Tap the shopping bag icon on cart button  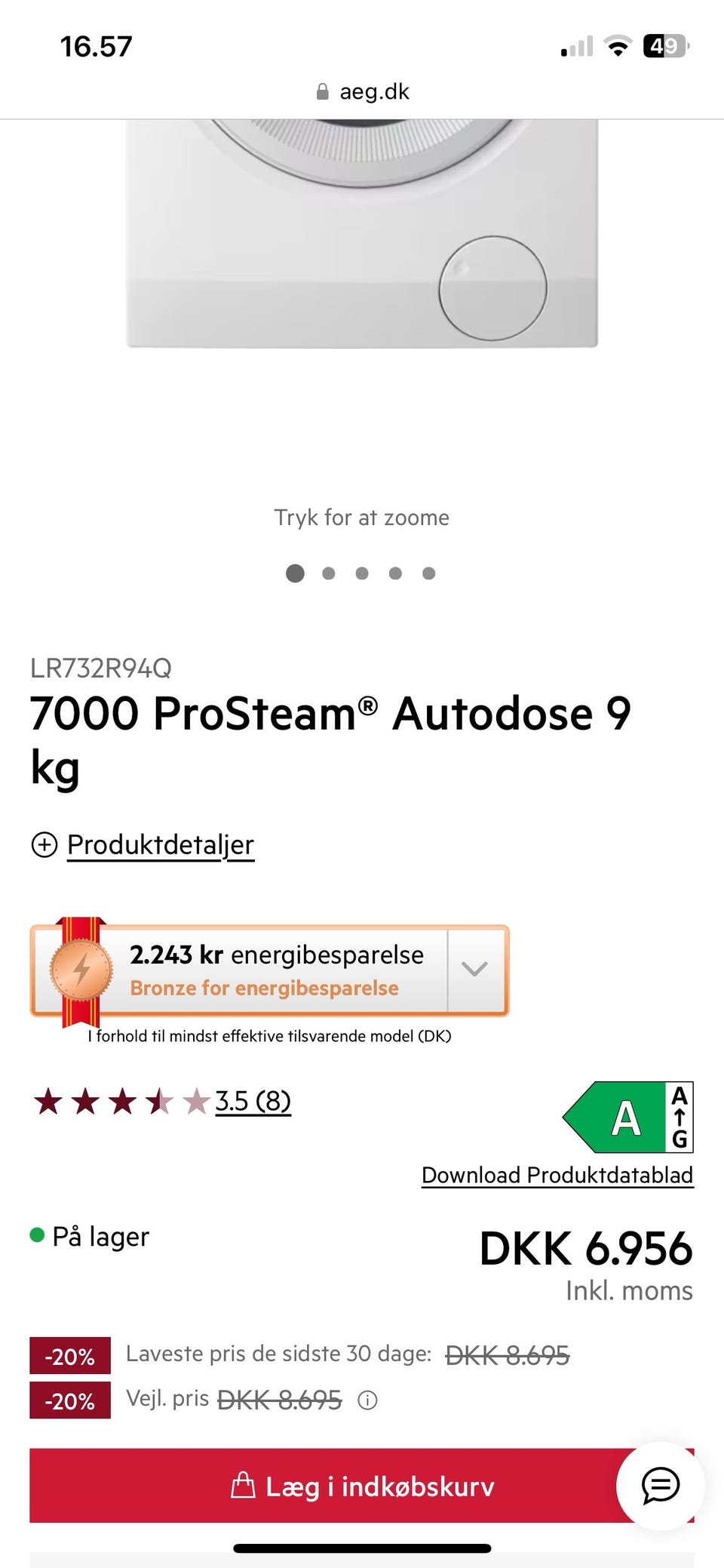242,1485
